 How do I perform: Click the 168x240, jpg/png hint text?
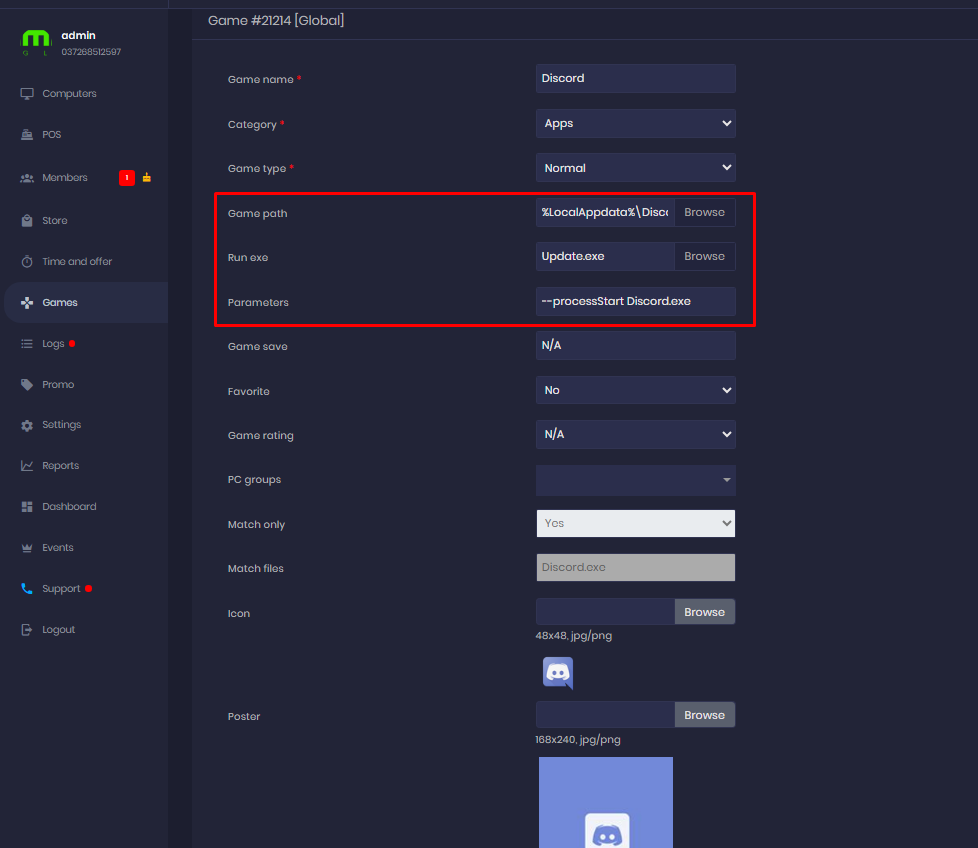(578, 740)
